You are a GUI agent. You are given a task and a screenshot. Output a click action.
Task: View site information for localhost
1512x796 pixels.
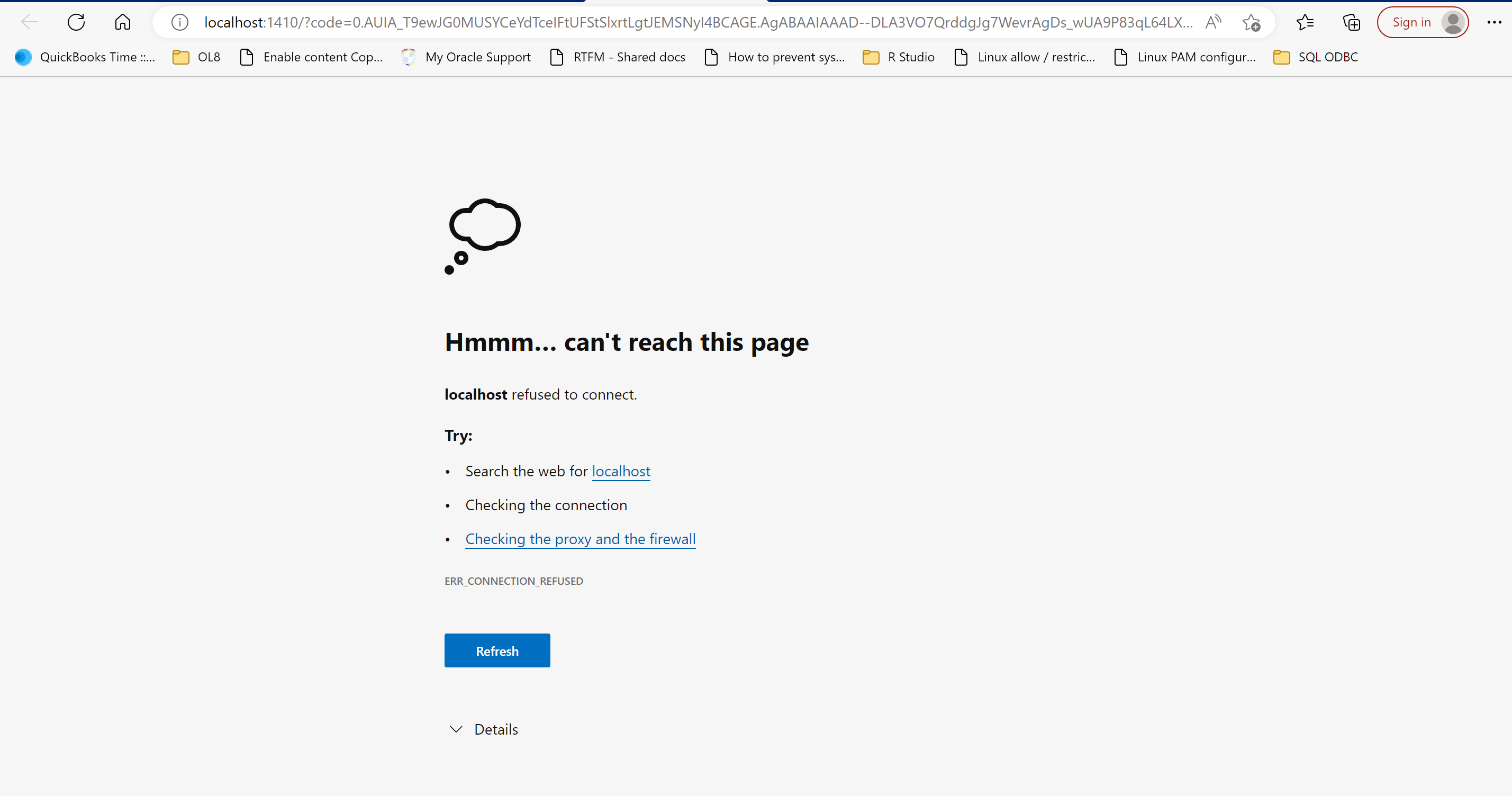pyautogui.click(x=179, y=22)
